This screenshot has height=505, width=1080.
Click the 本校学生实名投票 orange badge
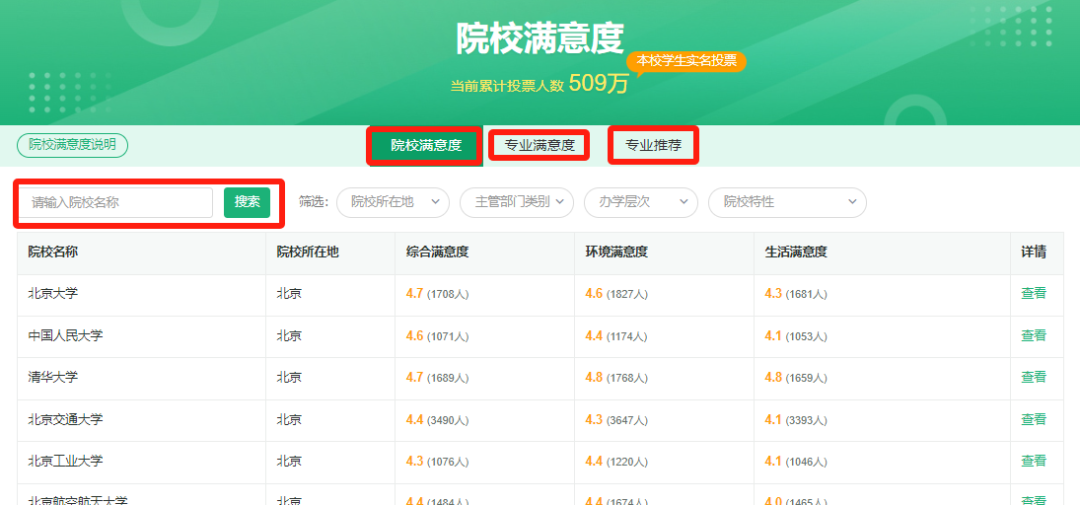coord(687,61)
